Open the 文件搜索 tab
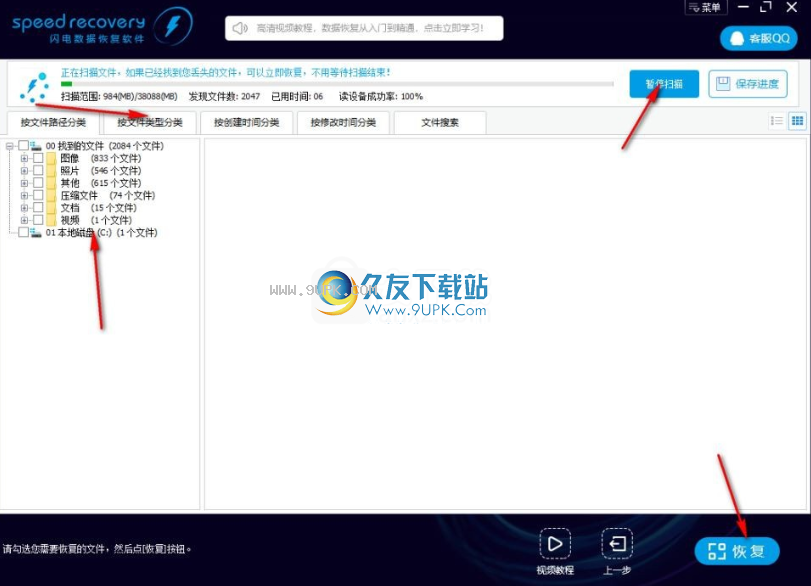This screenshot has height=586, width=811. 440,123
